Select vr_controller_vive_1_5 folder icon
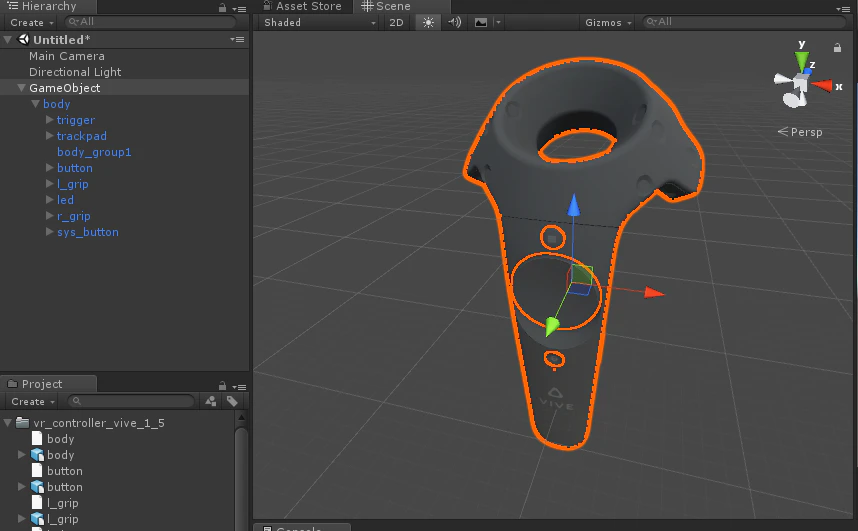 pos(22,422)
